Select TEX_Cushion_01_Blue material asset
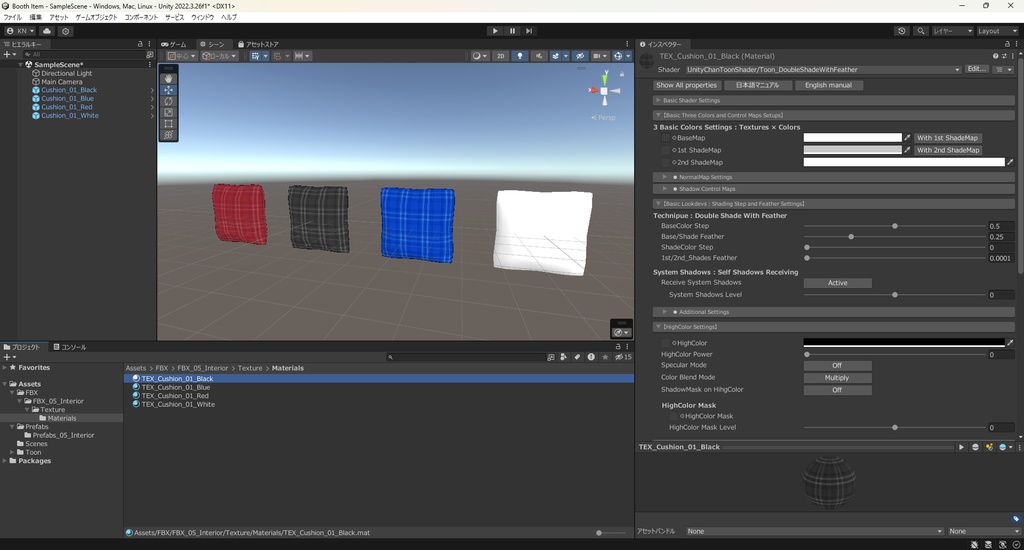The height and width of the screenshot is (550, 1024). click(x=176, y=387)
